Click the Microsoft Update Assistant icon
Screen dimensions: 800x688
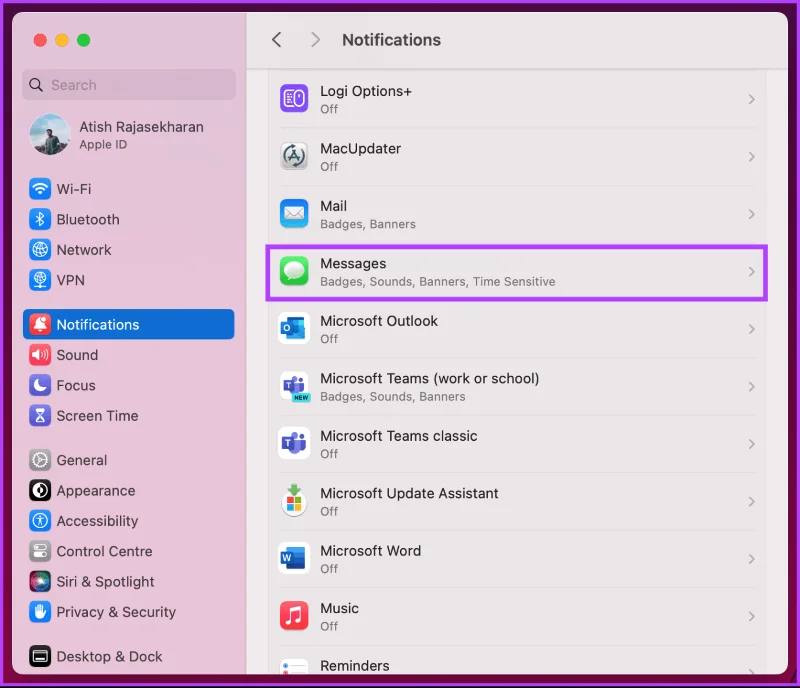pyautogui.click(x=294, y=501)
